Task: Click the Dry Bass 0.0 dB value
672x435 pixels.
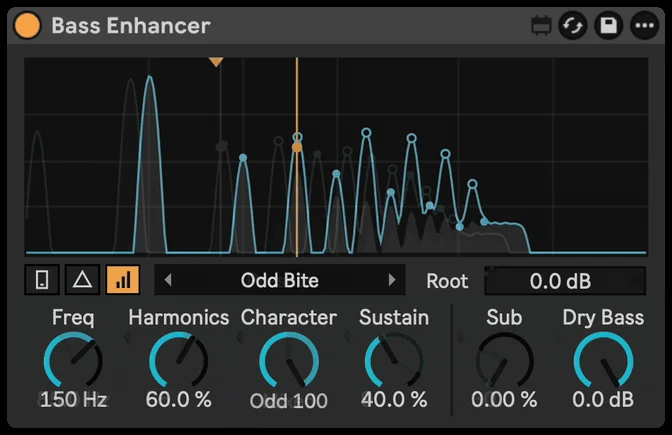Action: (x=603, y=399)
